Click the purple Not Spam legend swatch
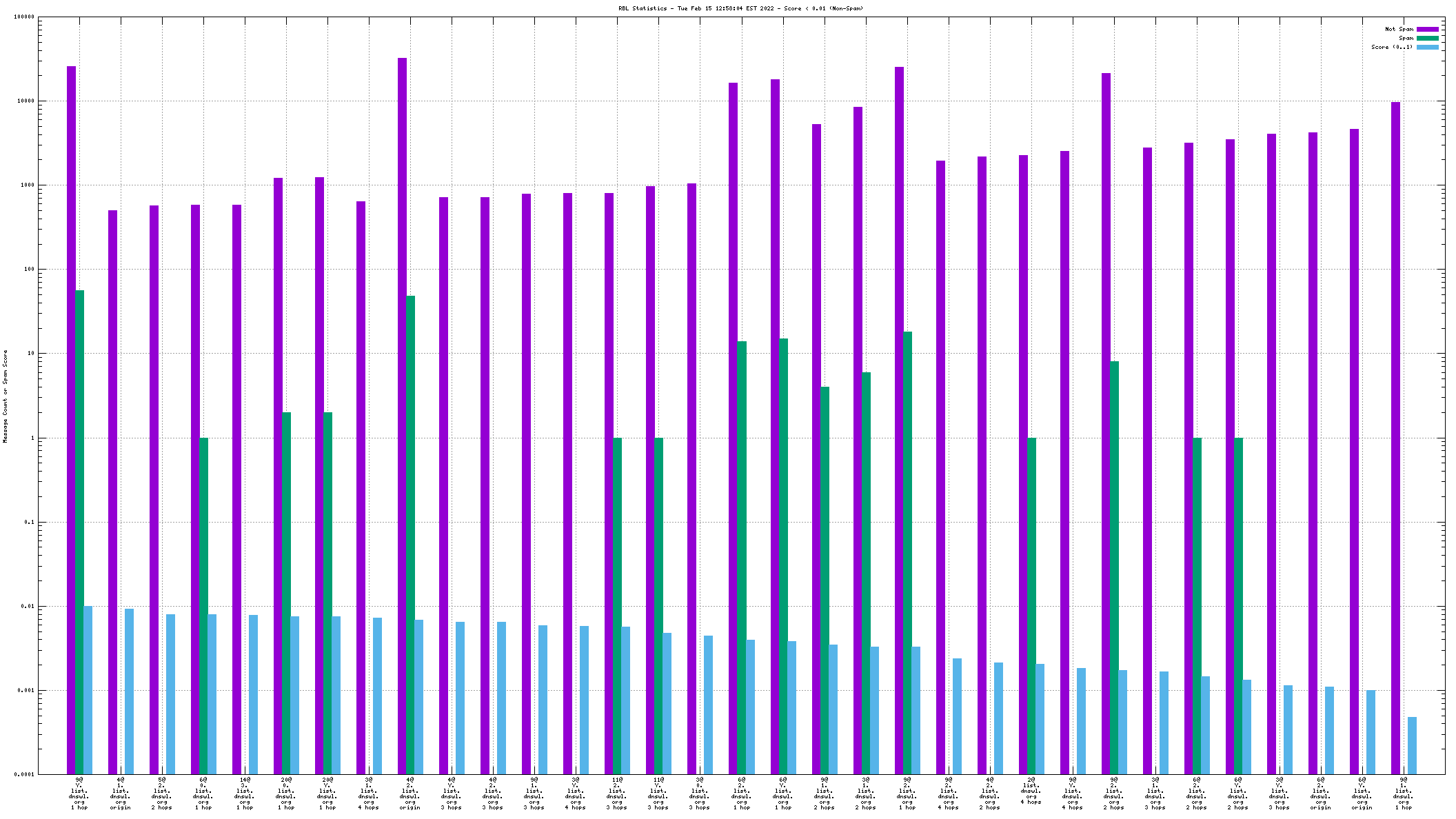This screenshot has height=819, width=1456. pyautogui.click(x=1428, y=29)
